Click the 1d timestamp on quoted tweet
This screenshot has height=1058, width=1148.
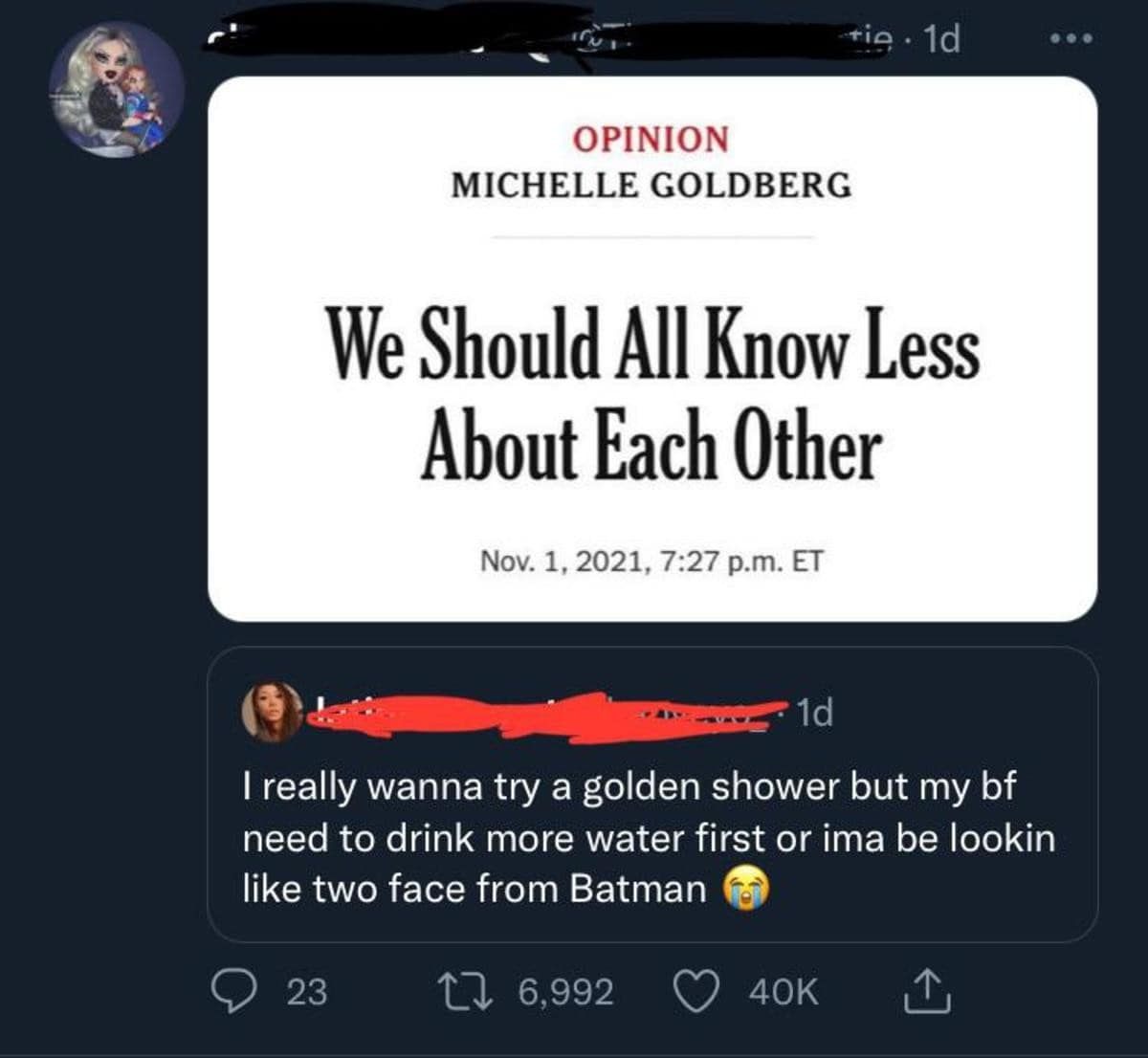[x=816, y=712]
